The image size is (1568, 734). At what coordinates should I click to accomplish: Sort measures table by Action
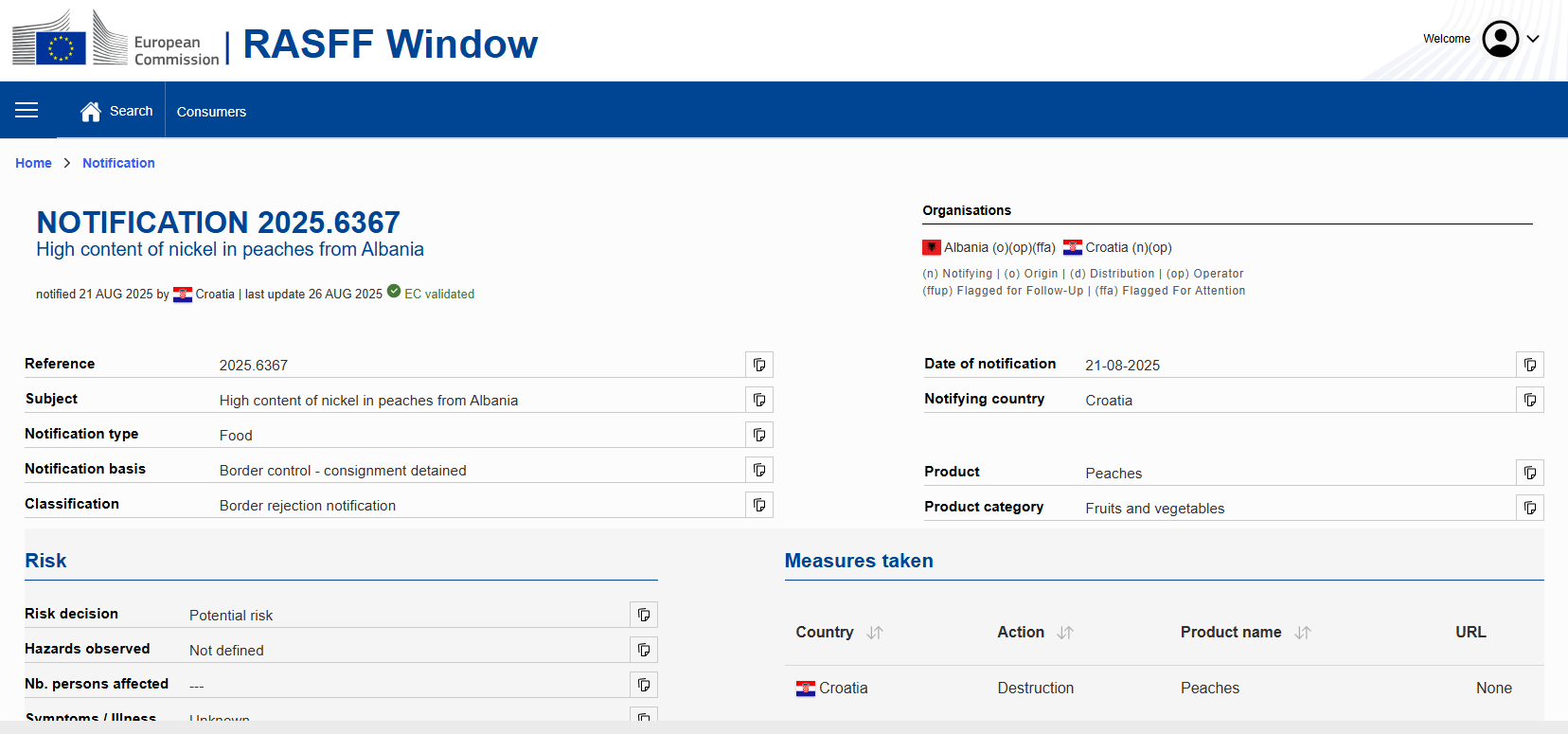tap(1065, 633)
